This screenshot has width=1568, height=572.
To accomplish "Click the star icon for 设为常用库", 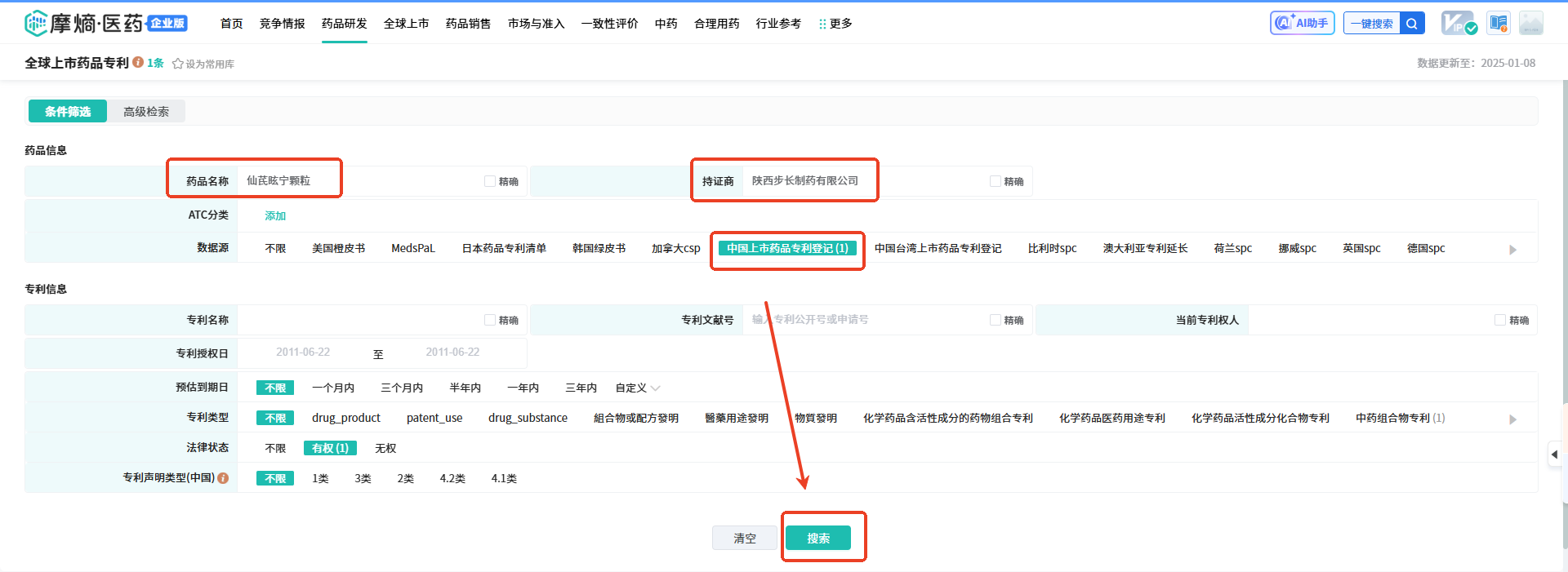I will pyautogui.click(x=177, y=64).
